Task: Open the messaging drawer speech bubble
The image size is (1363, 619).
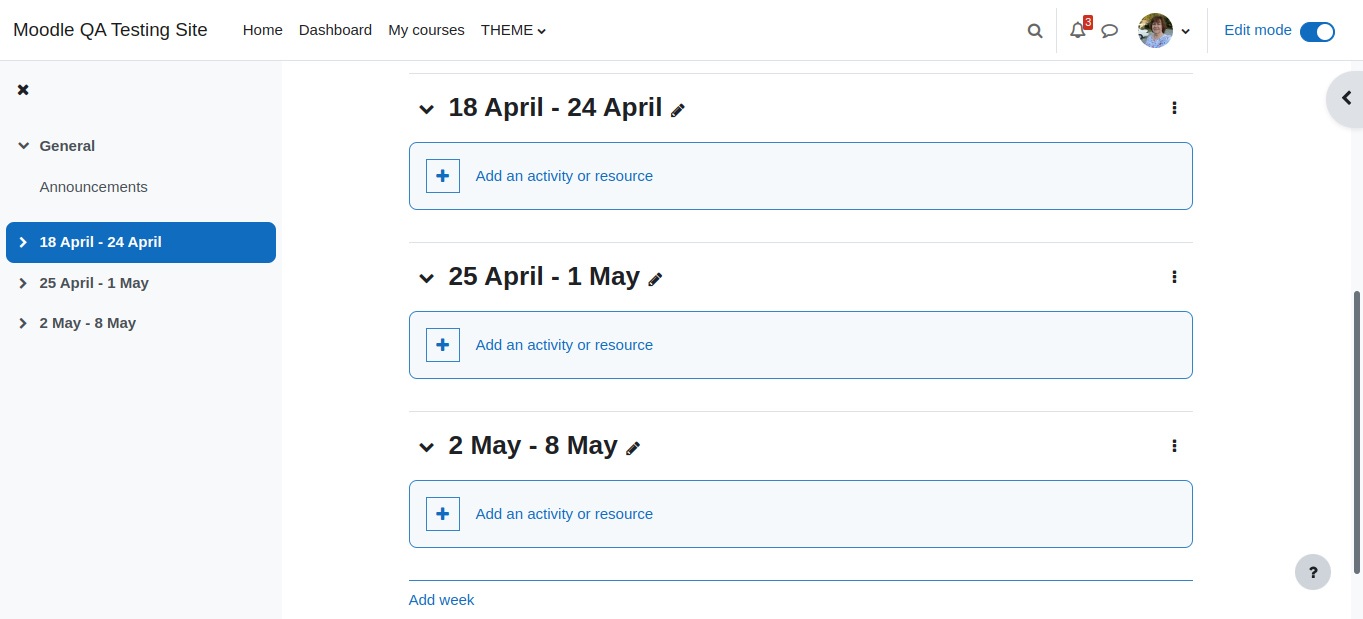Action: click(x=1109, y=31)
